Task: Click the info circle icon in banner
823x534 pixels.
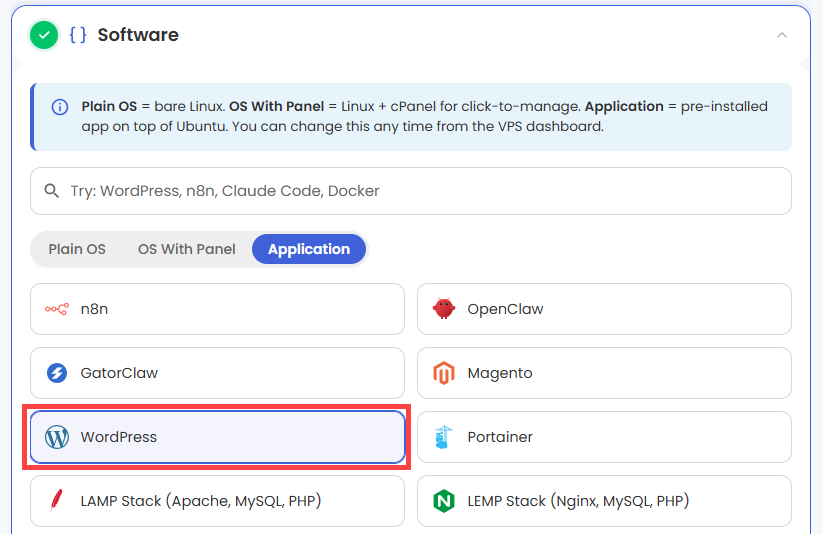Action: [60, 107]
